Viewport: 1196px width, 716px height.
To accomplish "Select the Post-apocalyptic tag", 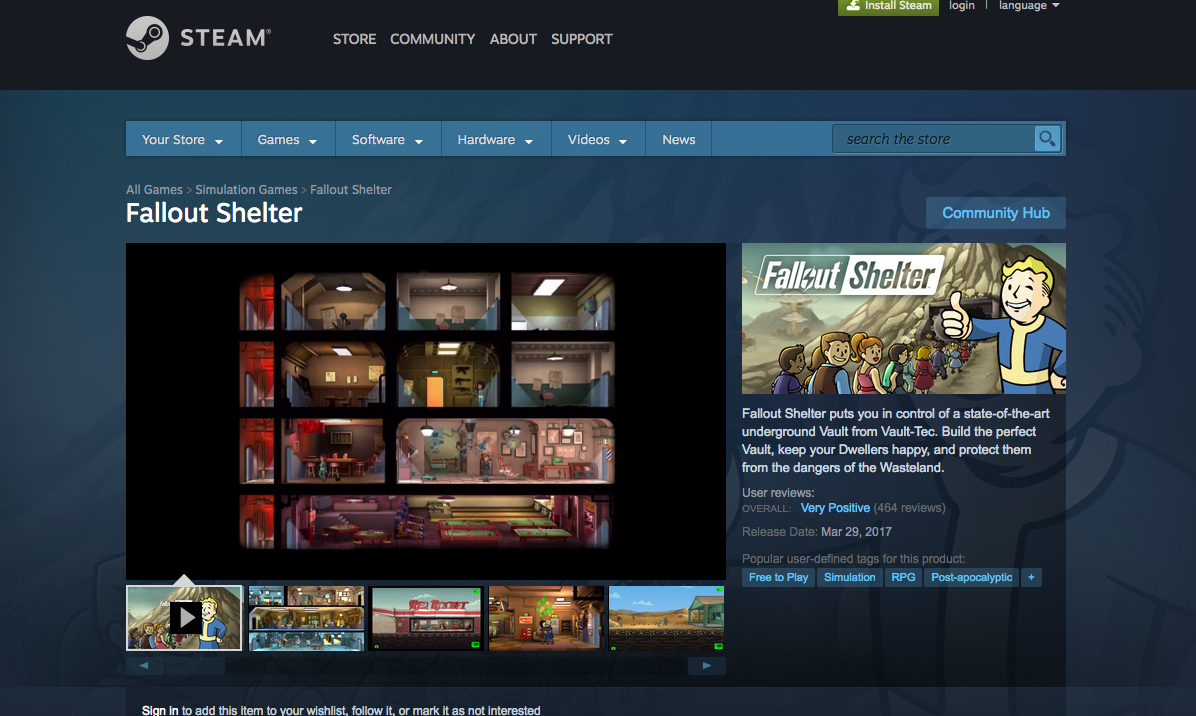I will coord(972,577).
